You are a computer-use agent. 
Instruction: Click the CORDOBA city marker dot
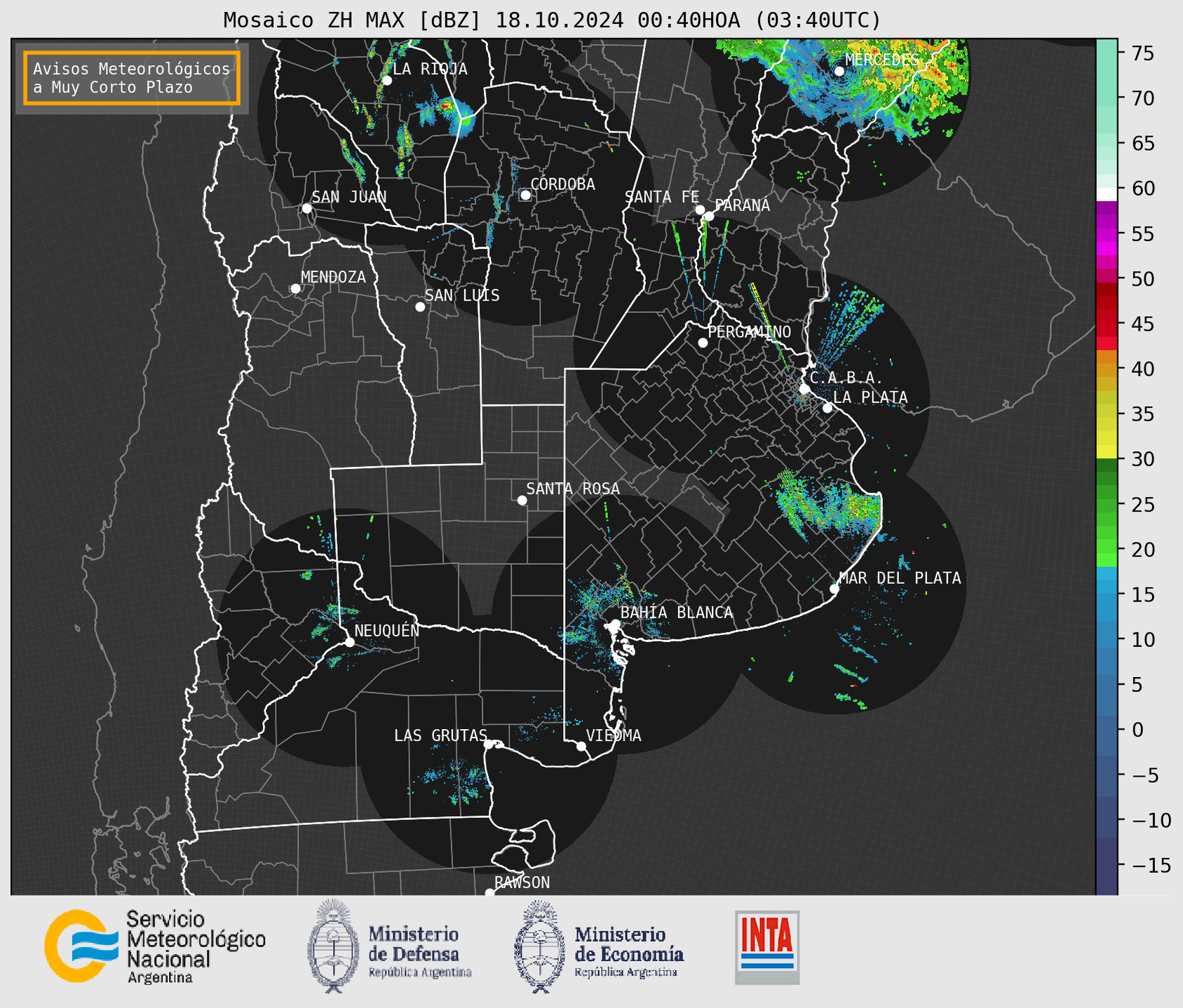pos(525,195)
